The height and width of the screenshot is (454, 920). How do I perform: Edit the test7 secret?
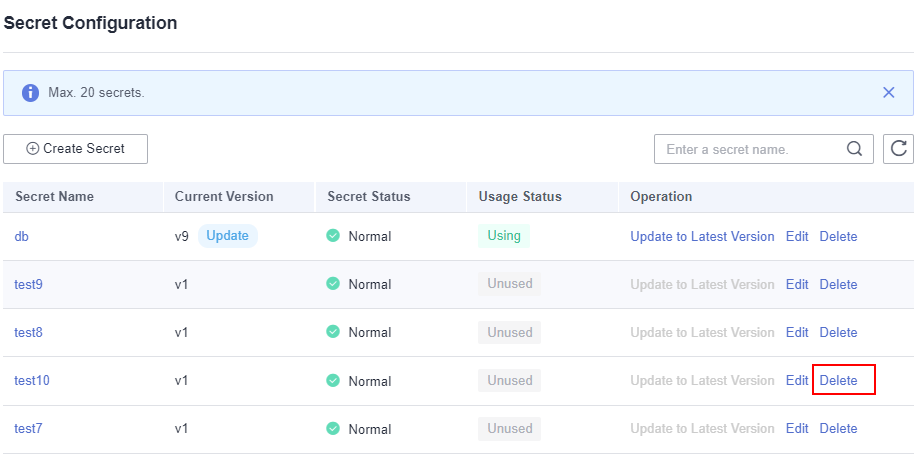(x=797, y=428)
